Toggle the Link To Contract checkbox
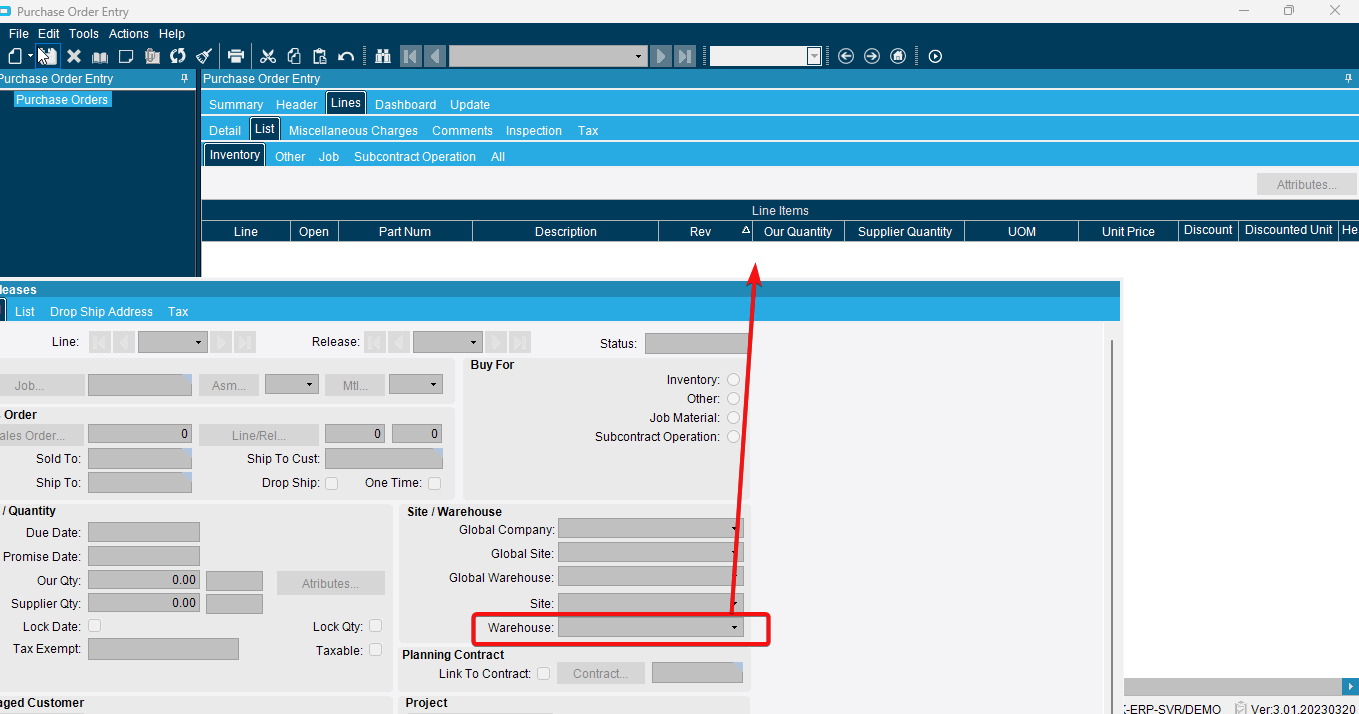Screen dimensions: 1359x714 (543, 674)
